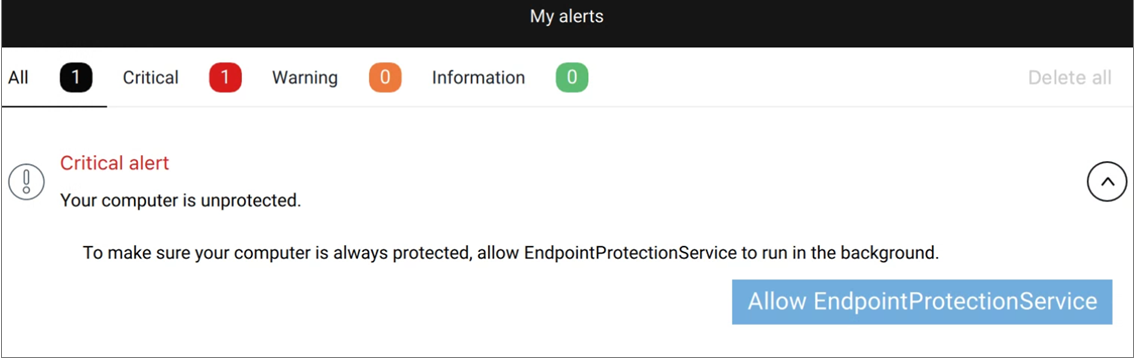Switch to the All alerts tab
Image resolution: width=1136 pixels, height=361 pixels.
(x=18, y=78)
